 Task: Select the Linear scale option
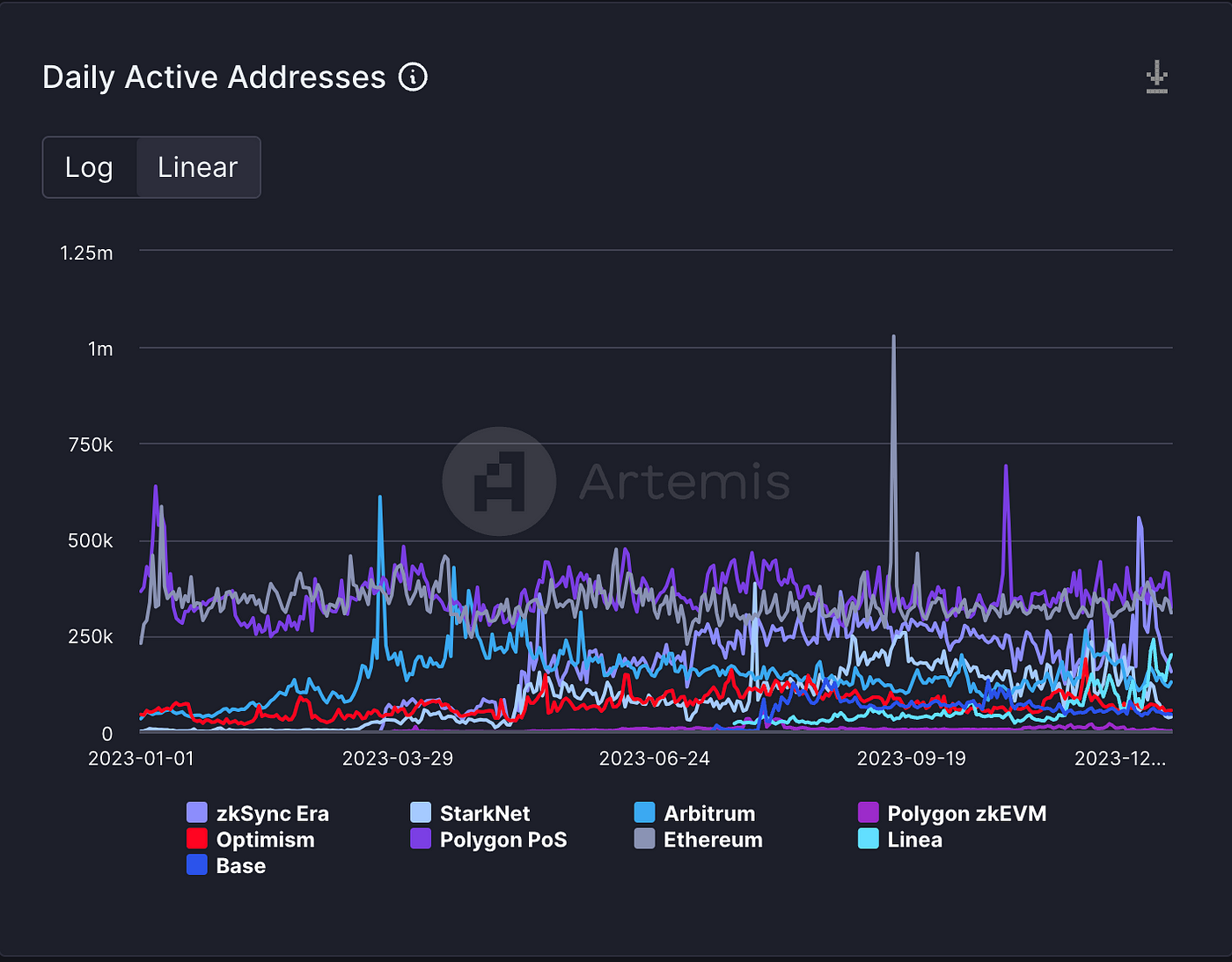click(198, 167)
